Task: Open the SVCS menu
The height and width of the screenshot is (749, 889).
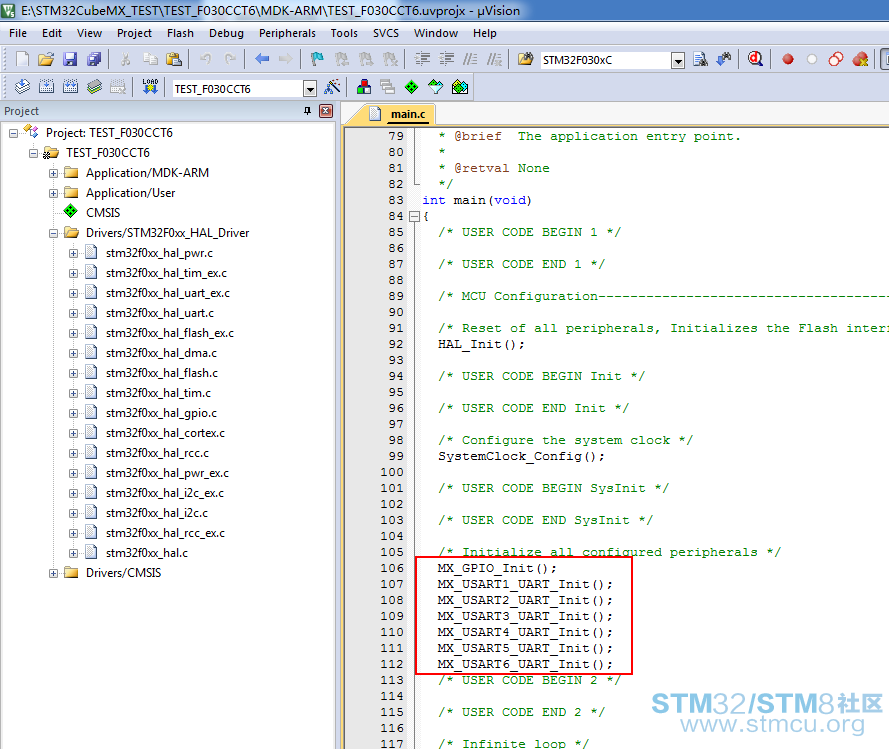Action: pyautogui.click(x=386, y=33)
